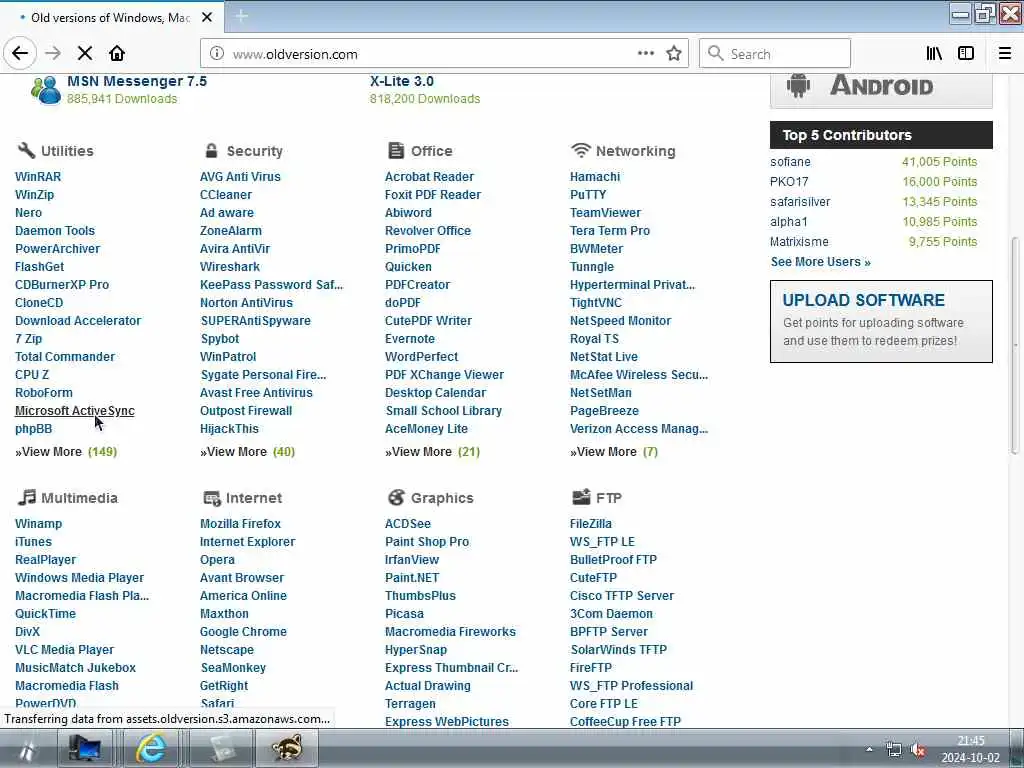Open Internet Explorer from the taskbar
Image resolution: width=1024 pixels, height=768 pixels.
click(151, 748)
